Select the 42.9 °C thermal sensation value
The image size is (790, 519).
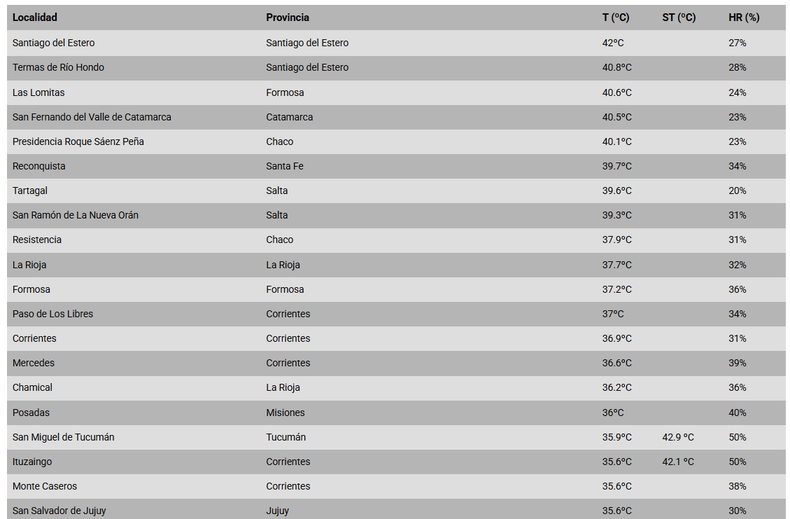coord(678,437)
